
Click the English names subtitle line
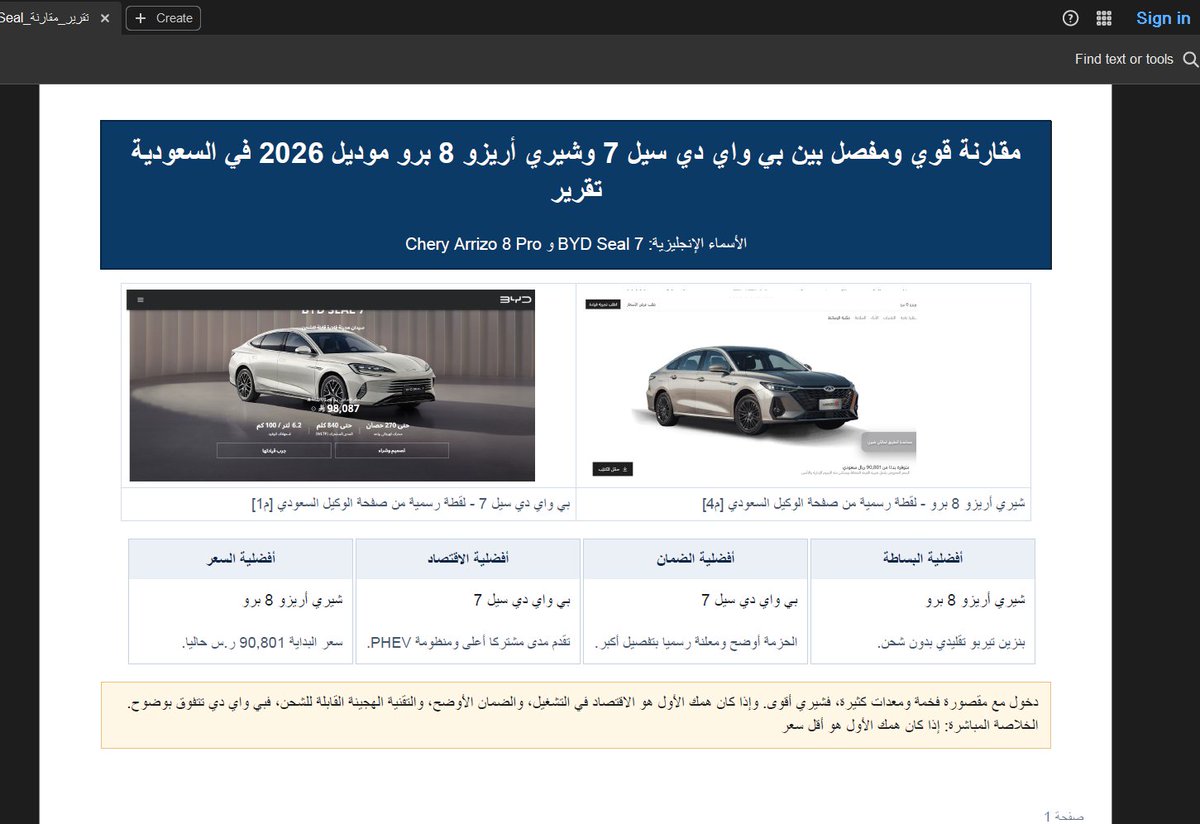(x=575, y=243)
